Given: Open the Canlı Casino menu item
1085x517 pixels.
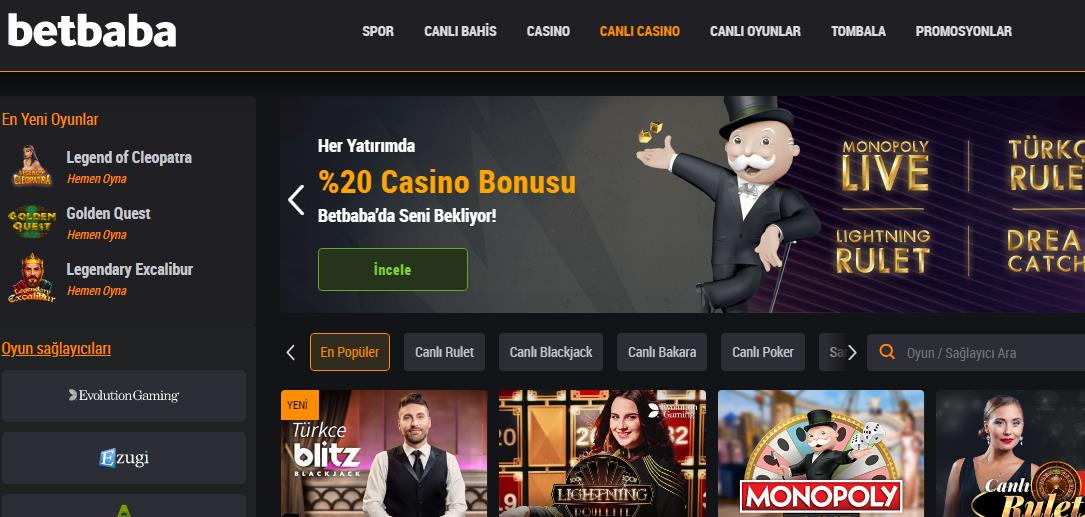Looking at the screenshot, I should 639,31.
